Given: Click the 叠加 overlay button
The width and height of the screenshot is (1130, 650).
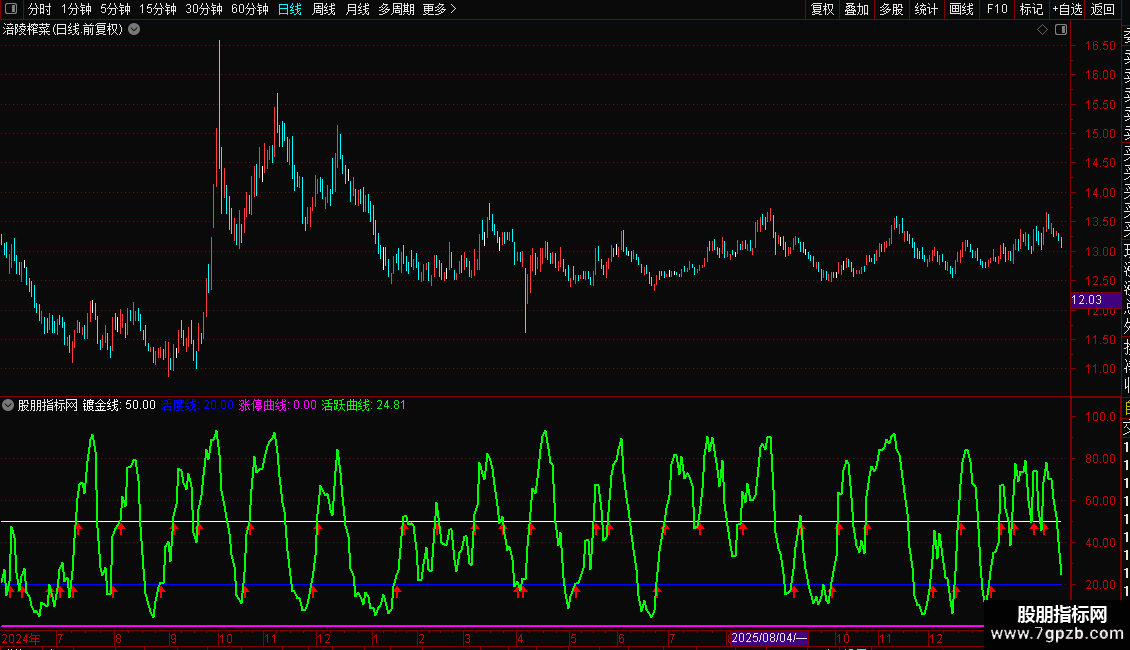Looking at the screenshot, I should click(x=857, y=9).
